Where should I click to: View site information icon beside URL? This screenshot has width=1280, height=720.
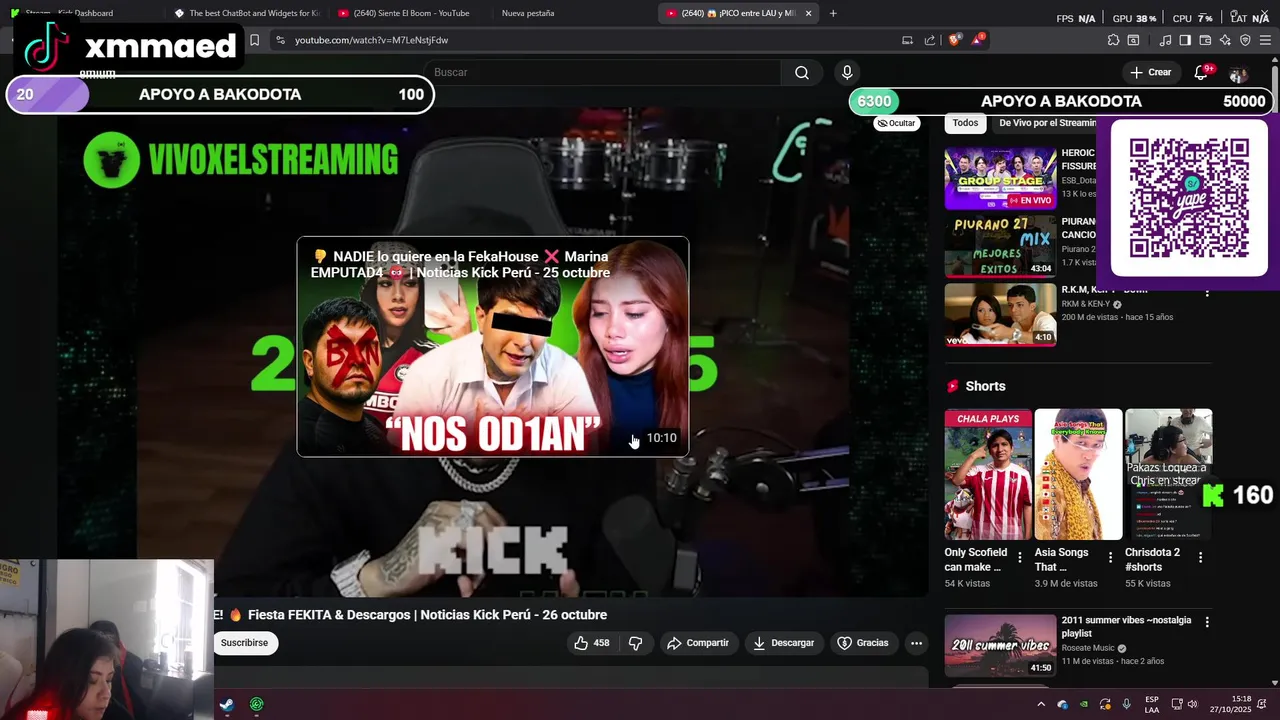point(280,40)
